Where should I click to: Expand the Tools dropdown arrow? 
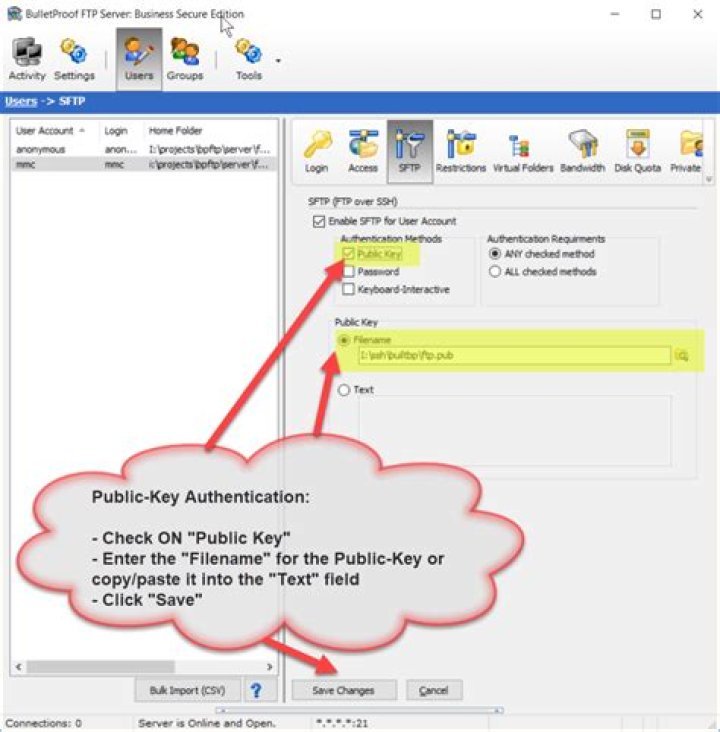coord(278,61)
